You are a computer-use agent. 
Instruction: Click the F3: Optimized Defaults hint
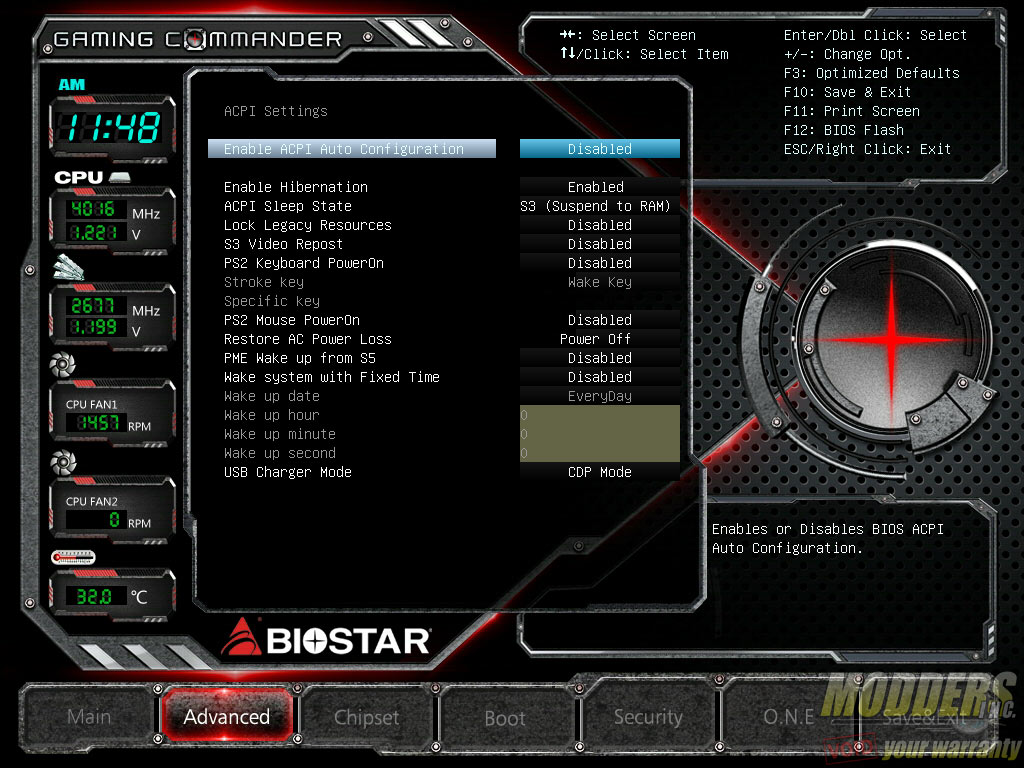(x=872, y=73)
